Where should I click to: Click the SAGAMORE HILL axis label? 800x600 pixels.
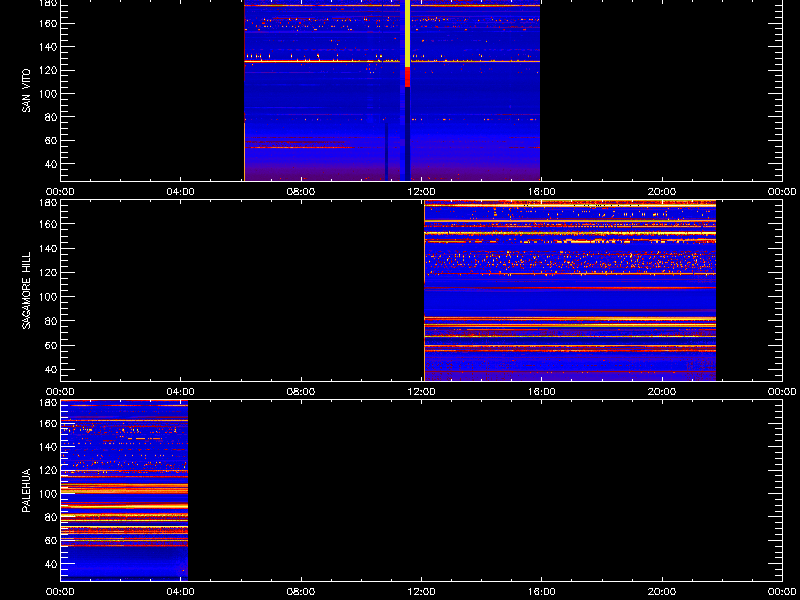pyautogui.click(x=26, y=290)
